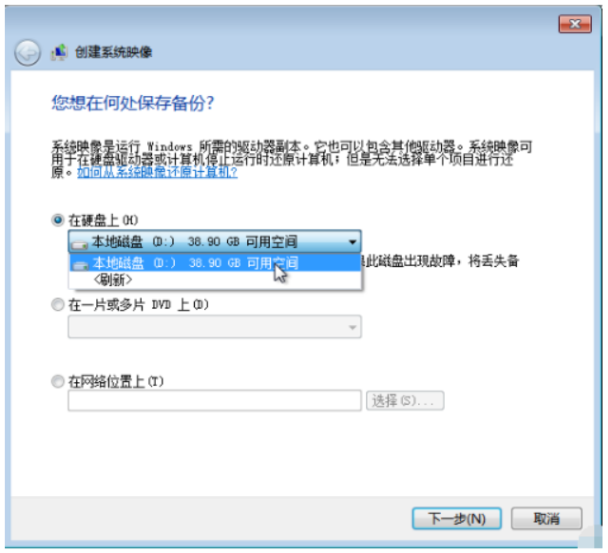This screenshot has height=553, width=608.
Task: Collapse the hard disk dropdown arrow
Action: tap(352, 242)
